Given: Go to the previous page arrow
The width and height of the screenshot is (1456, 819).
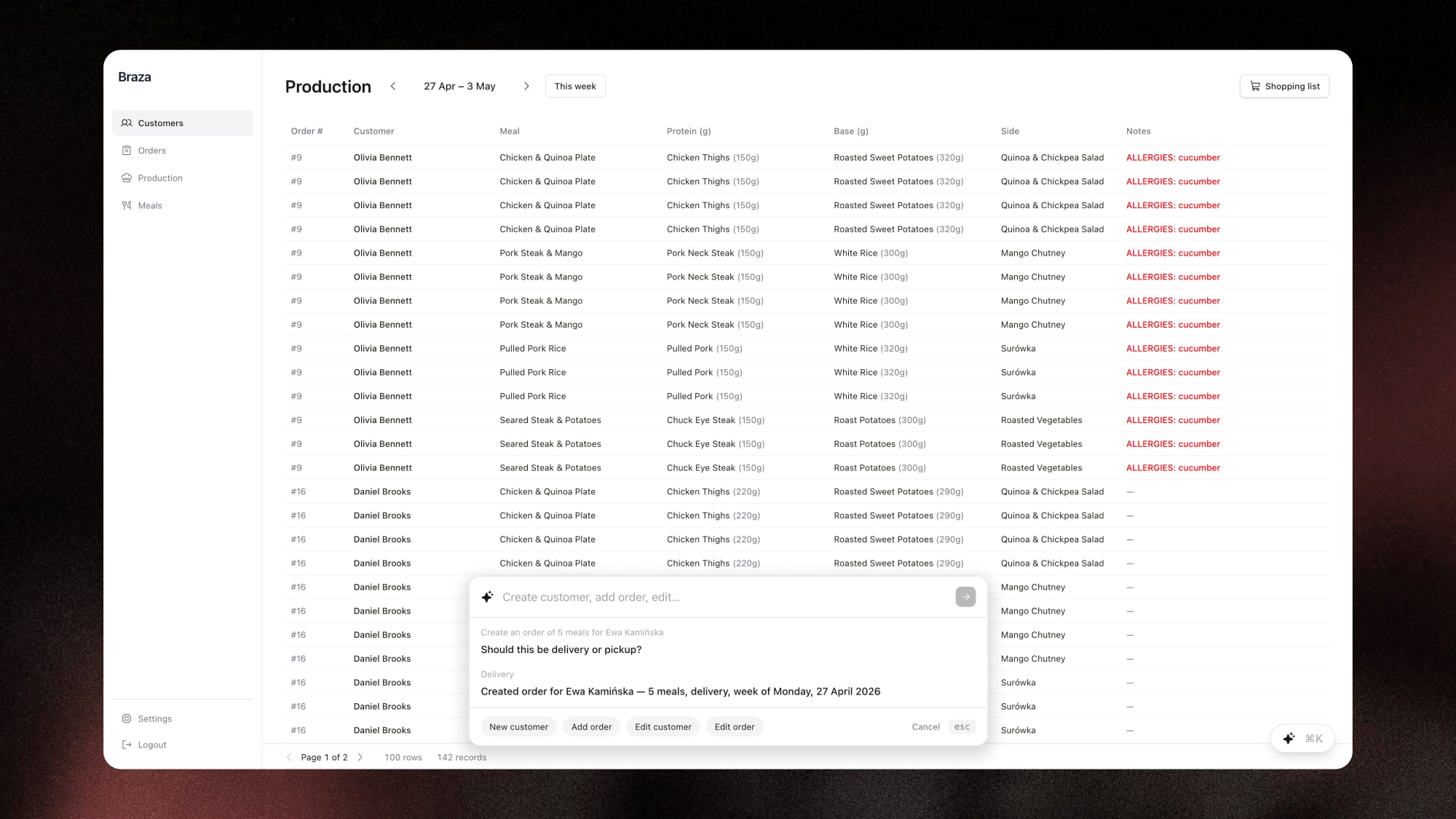Looking at the screenshot, I should point(289,757).
